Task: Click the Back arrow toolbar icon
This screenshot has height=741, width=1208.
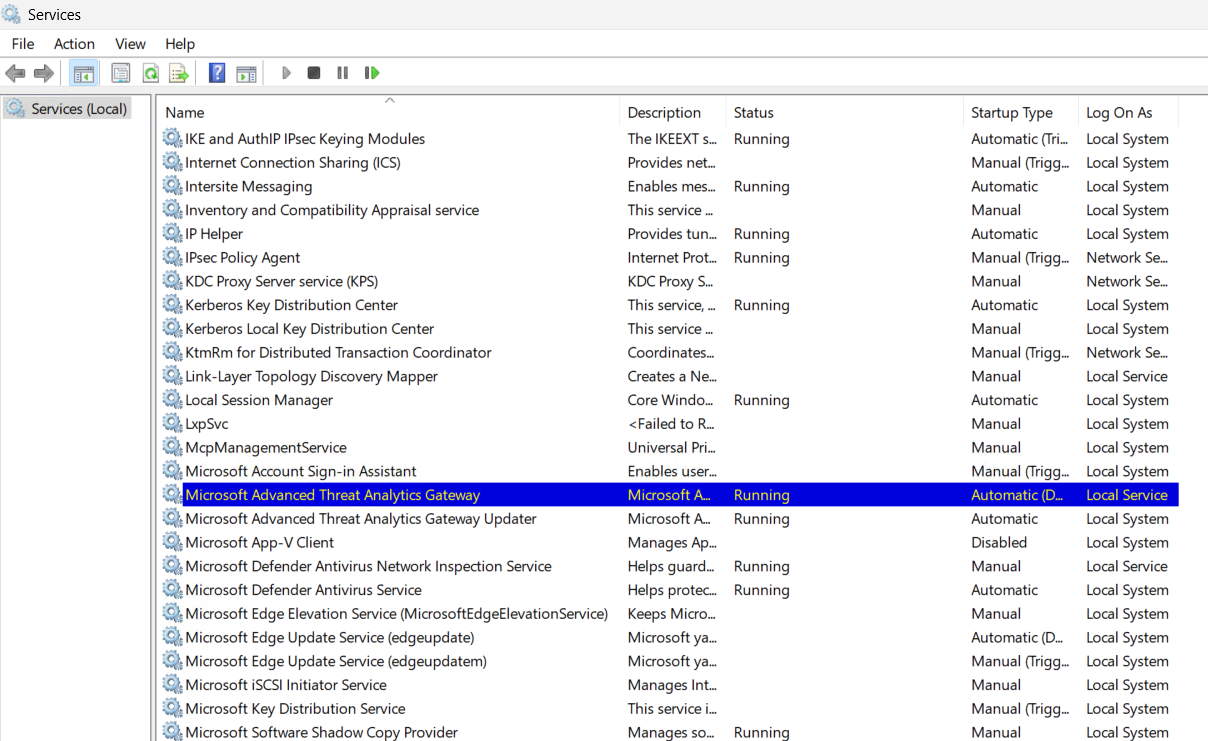Action: coord(15,73)
